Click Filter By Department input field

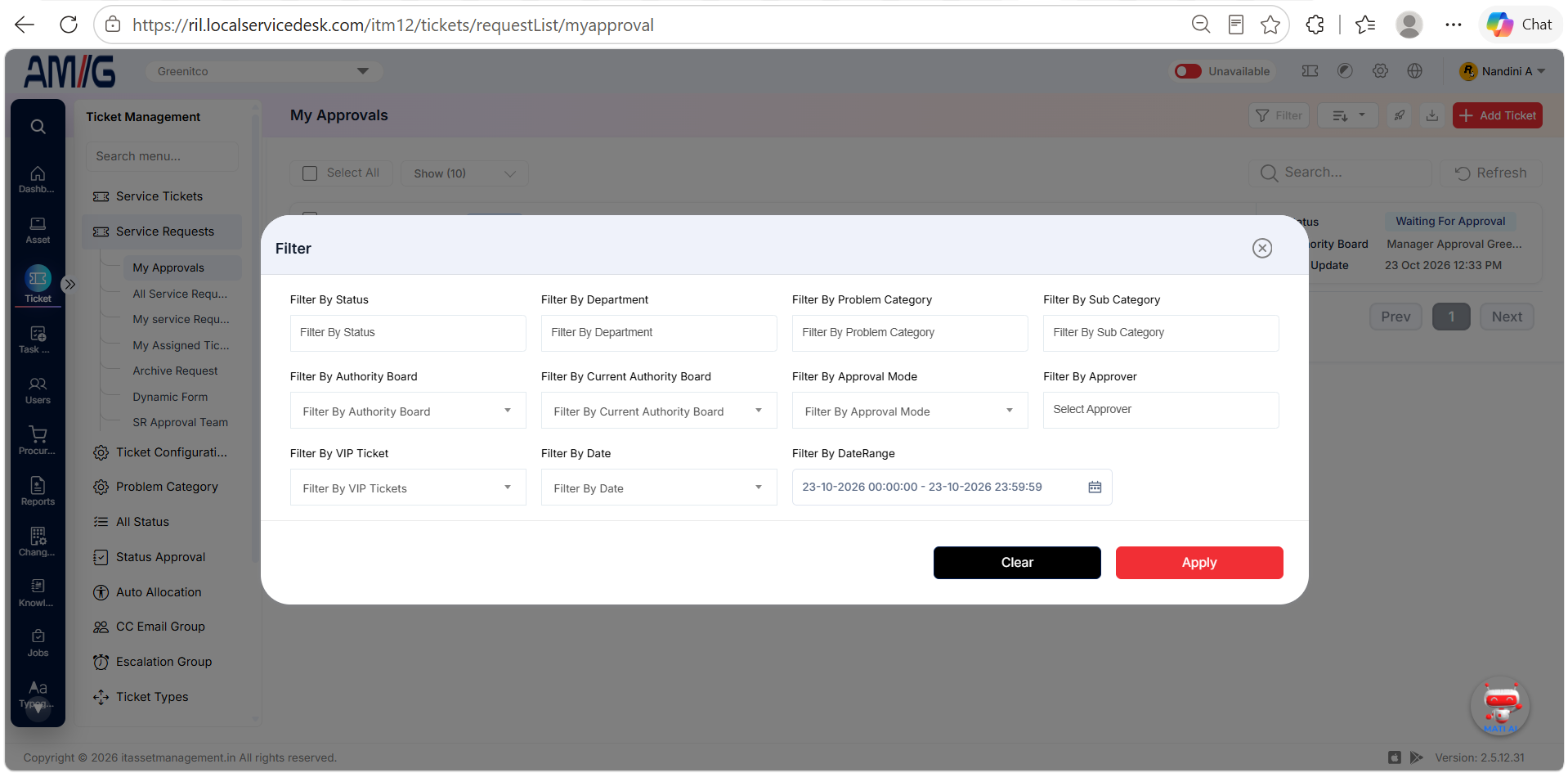[x=659, y=333]
